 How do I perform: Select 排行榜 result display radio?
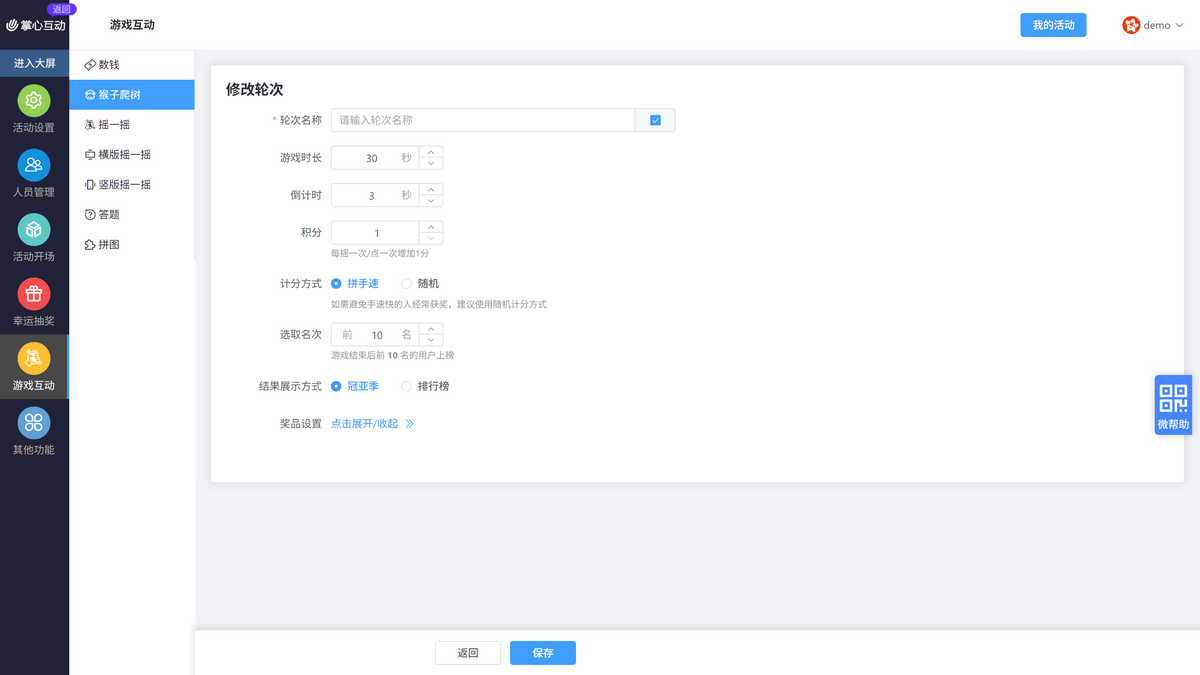click(407, 386)
